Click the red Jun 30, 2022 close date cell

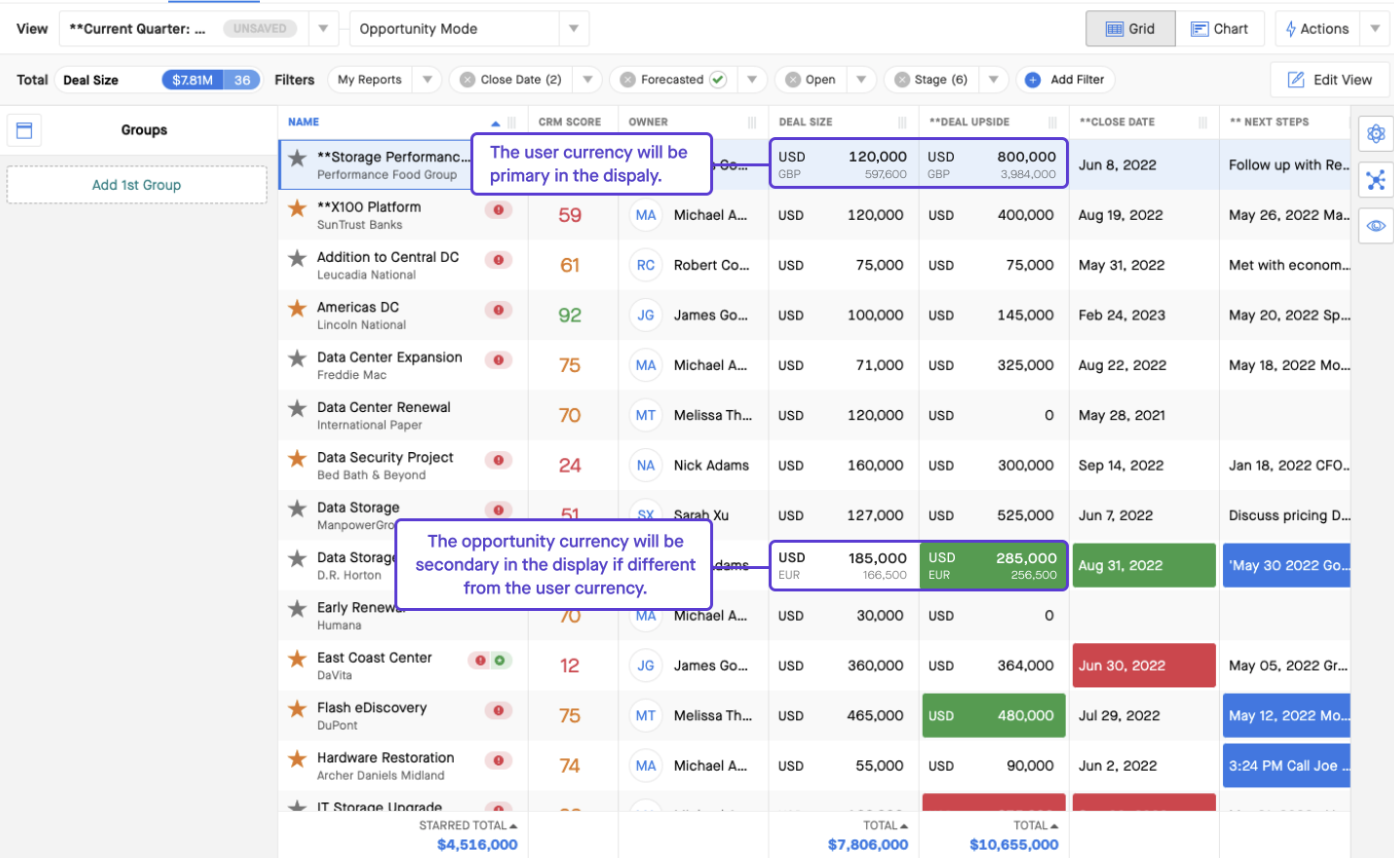[x=1144, y=665]
